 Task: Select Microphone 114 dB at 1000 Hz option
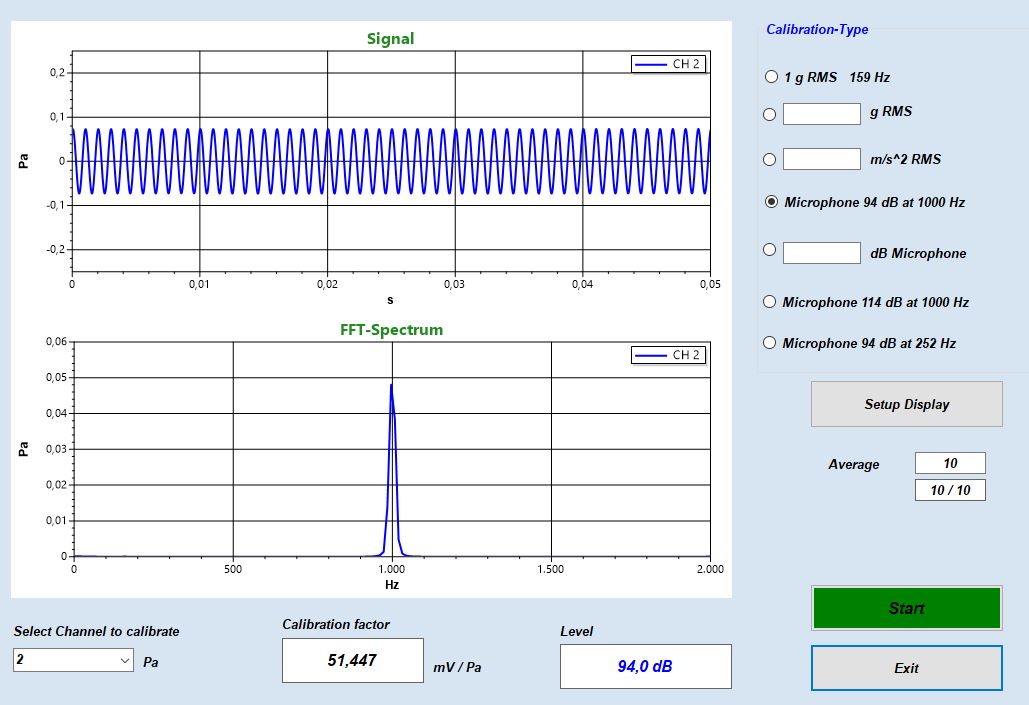coord(770,301)
